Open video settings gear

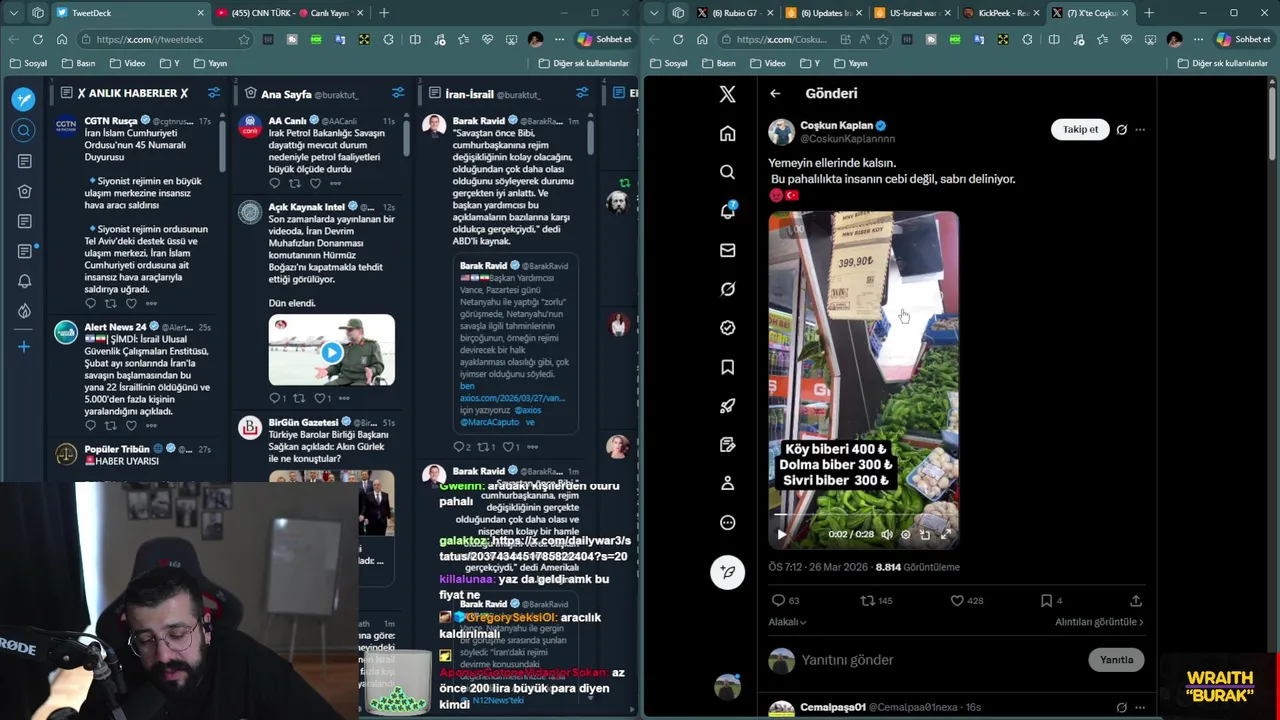point(905,534)
